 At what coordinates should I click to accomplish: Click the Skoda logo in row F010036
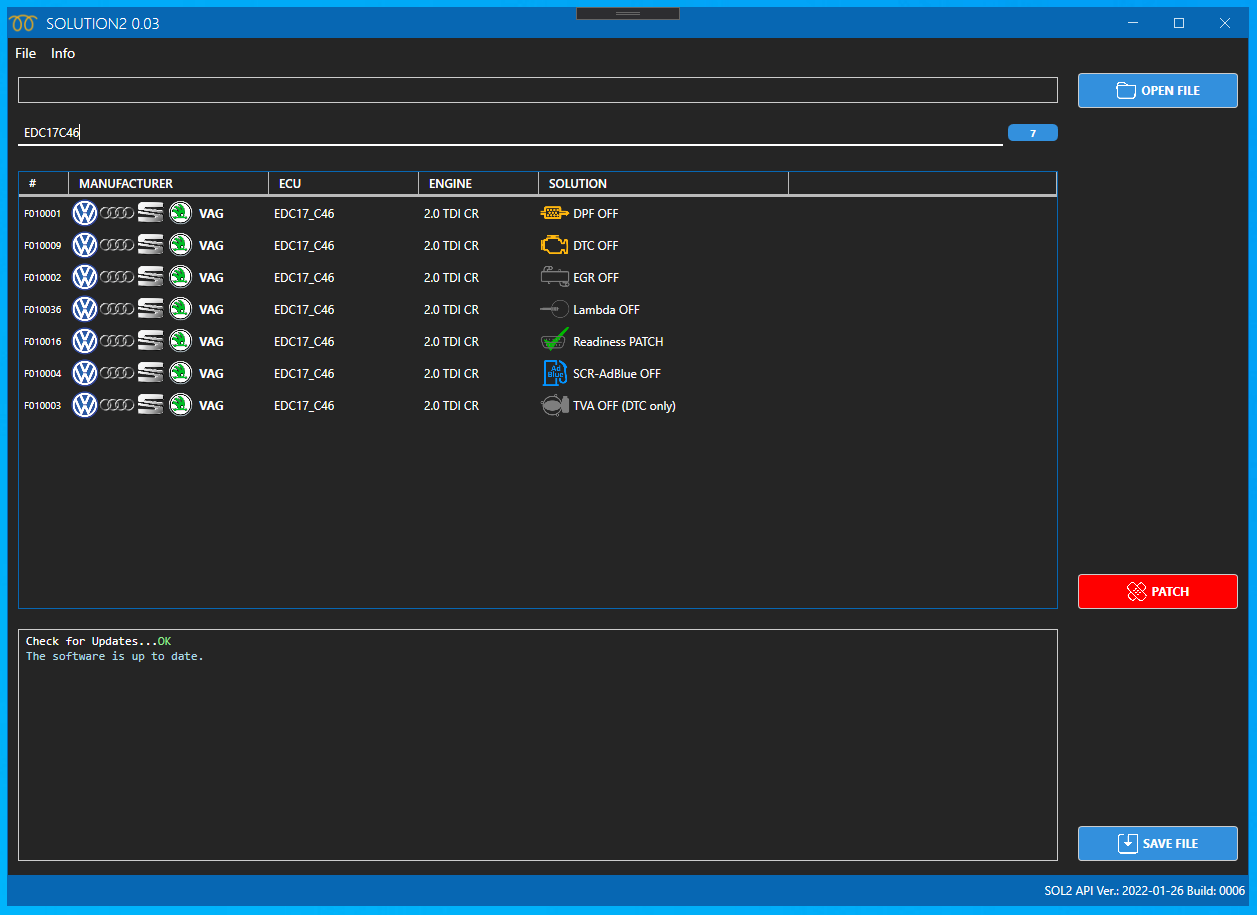180,309
